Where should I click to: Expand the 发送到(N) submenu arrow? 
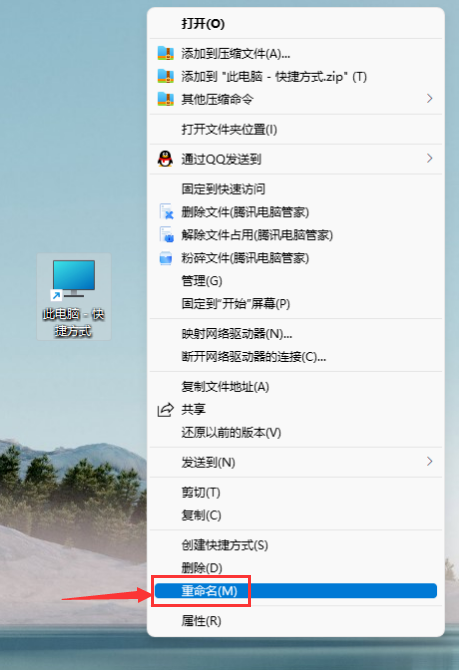(430, 461)
